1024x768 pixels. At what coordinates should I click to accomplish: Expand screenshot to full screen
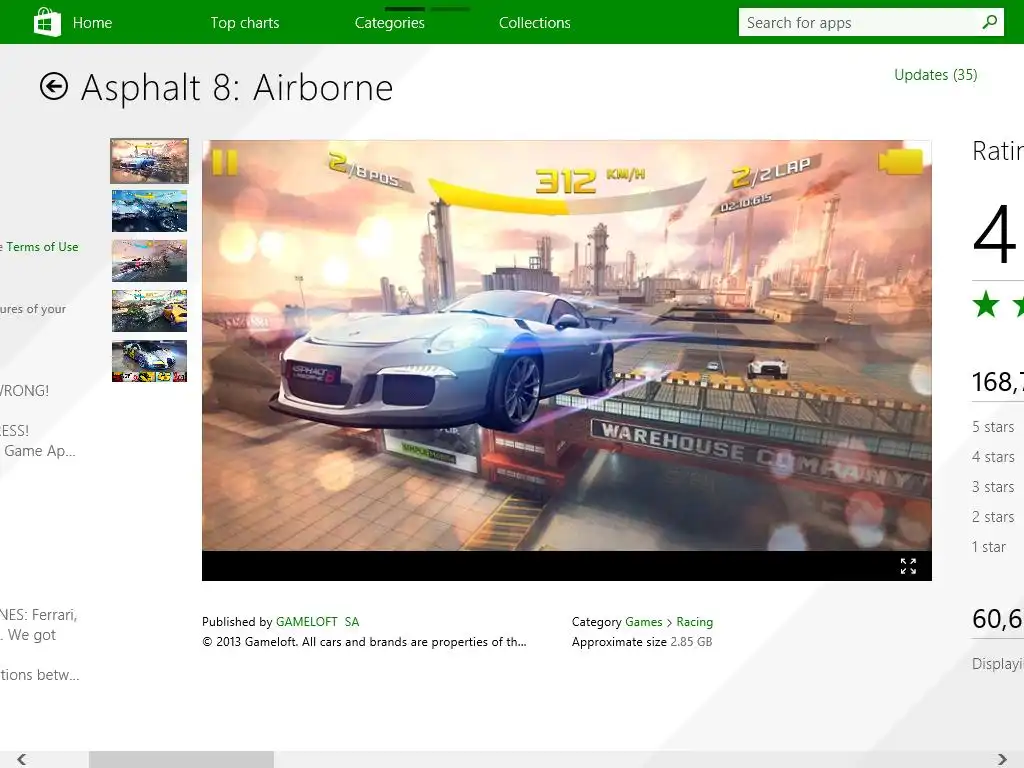[x=908, y=566]
